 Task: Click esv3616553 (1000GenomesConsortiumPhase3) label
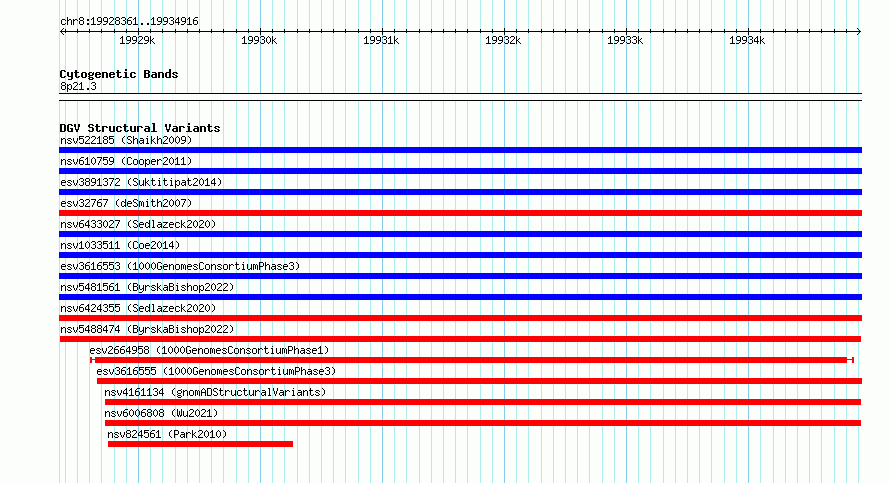(x=180, y=266)
